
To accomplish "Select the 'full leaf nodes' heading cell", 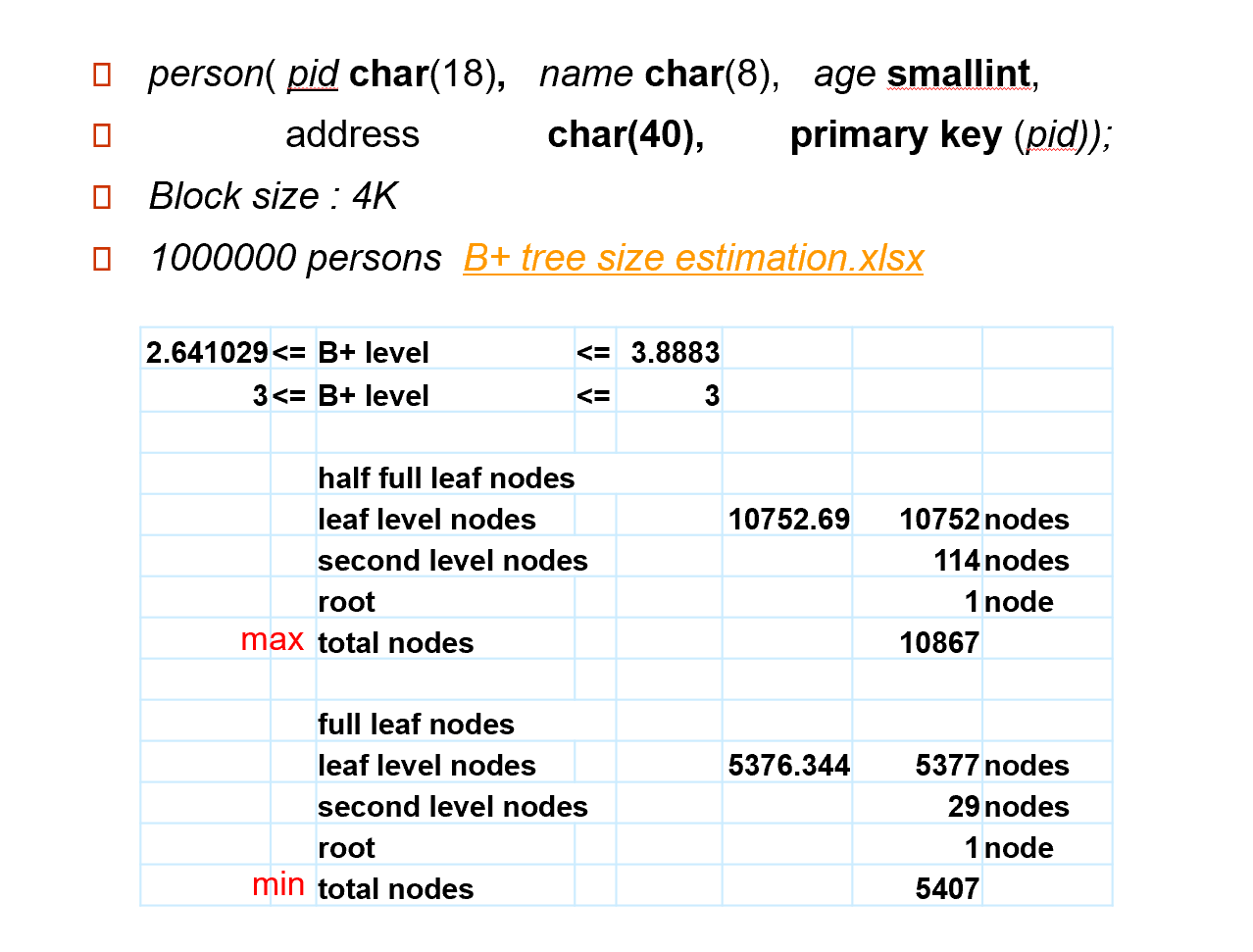I will 416,724.
